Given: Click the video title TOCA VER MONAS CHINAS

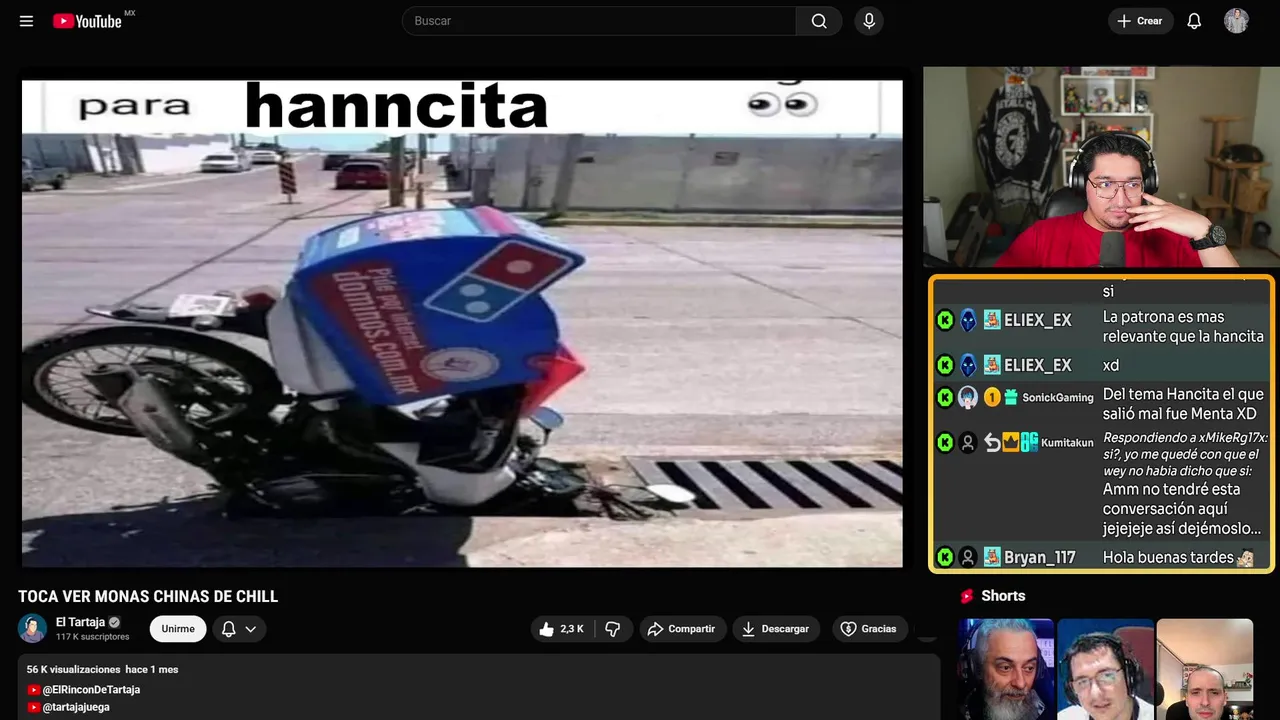Looking at the screenshot, I should pyautogui.click(x=148, y=597).
